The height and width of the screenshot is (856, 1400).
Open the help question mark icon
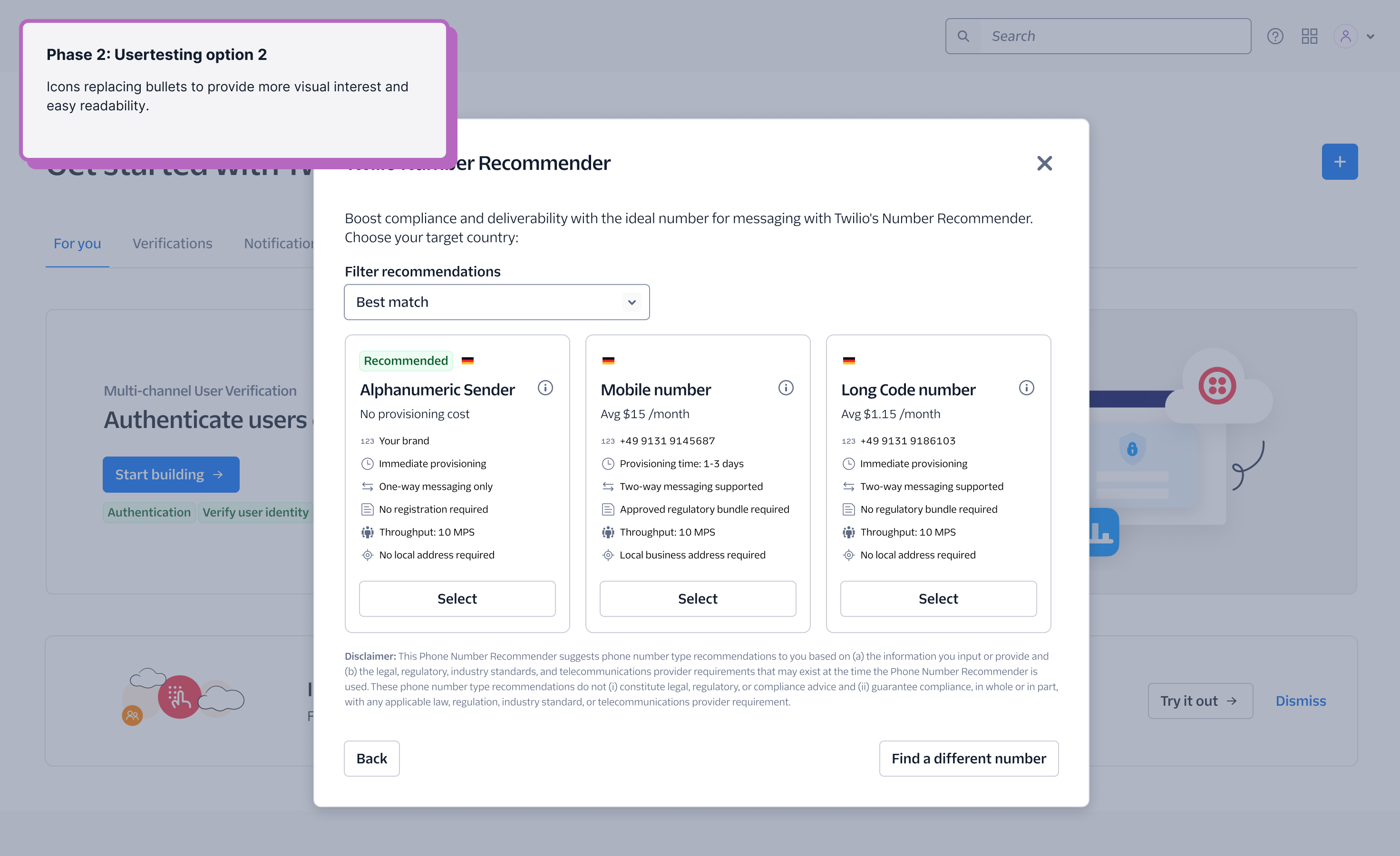[1274, 36]
